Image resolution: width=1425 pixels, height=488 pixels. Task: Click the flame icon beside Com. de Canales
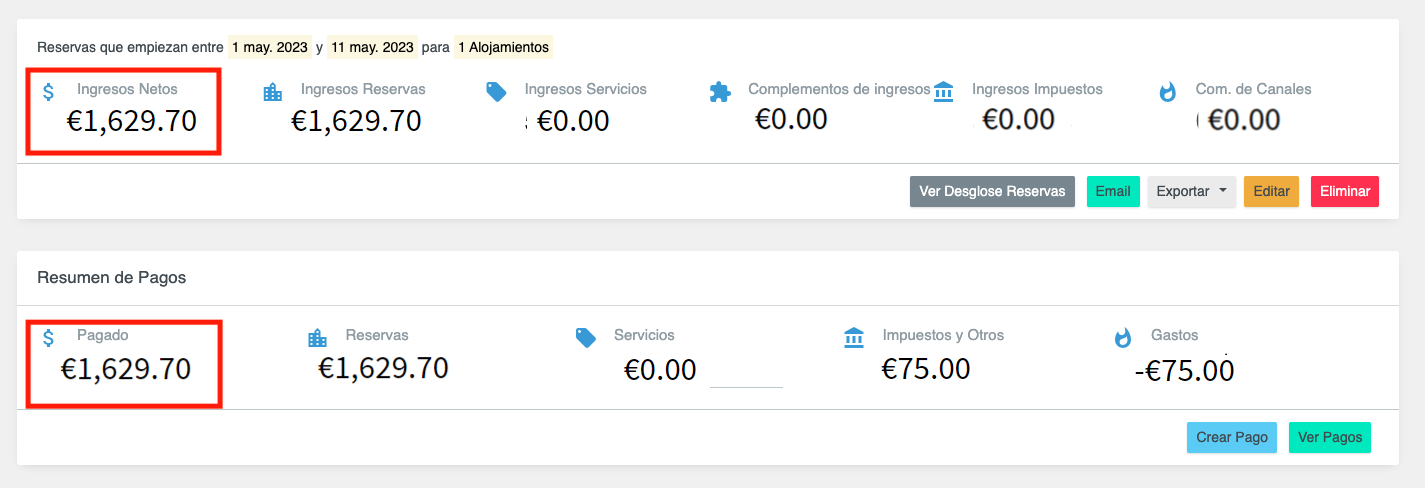pyautogui.click(x=1167, y=92)
